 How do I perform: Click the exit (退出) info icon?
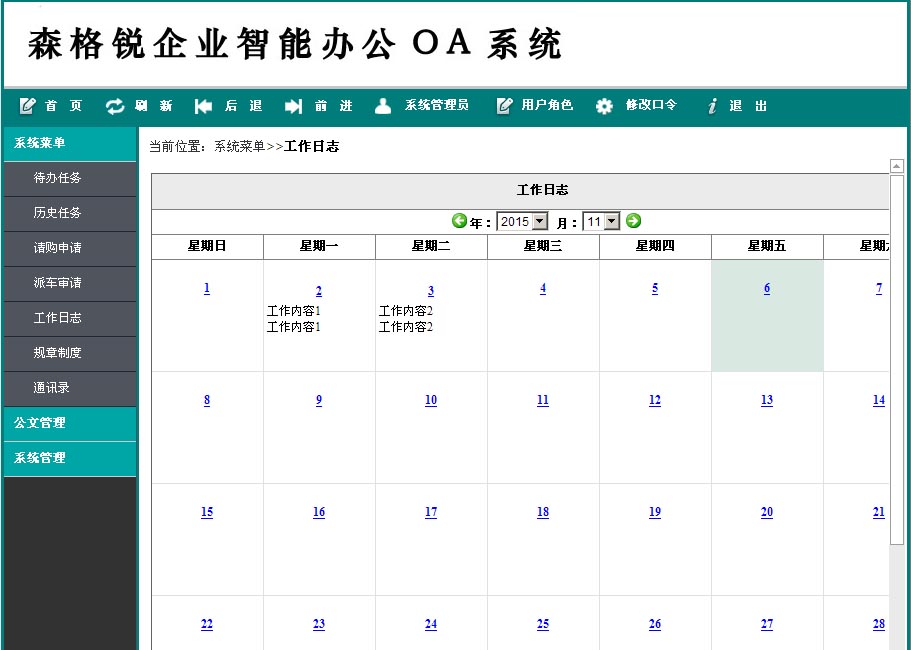[x=712, y=106]
